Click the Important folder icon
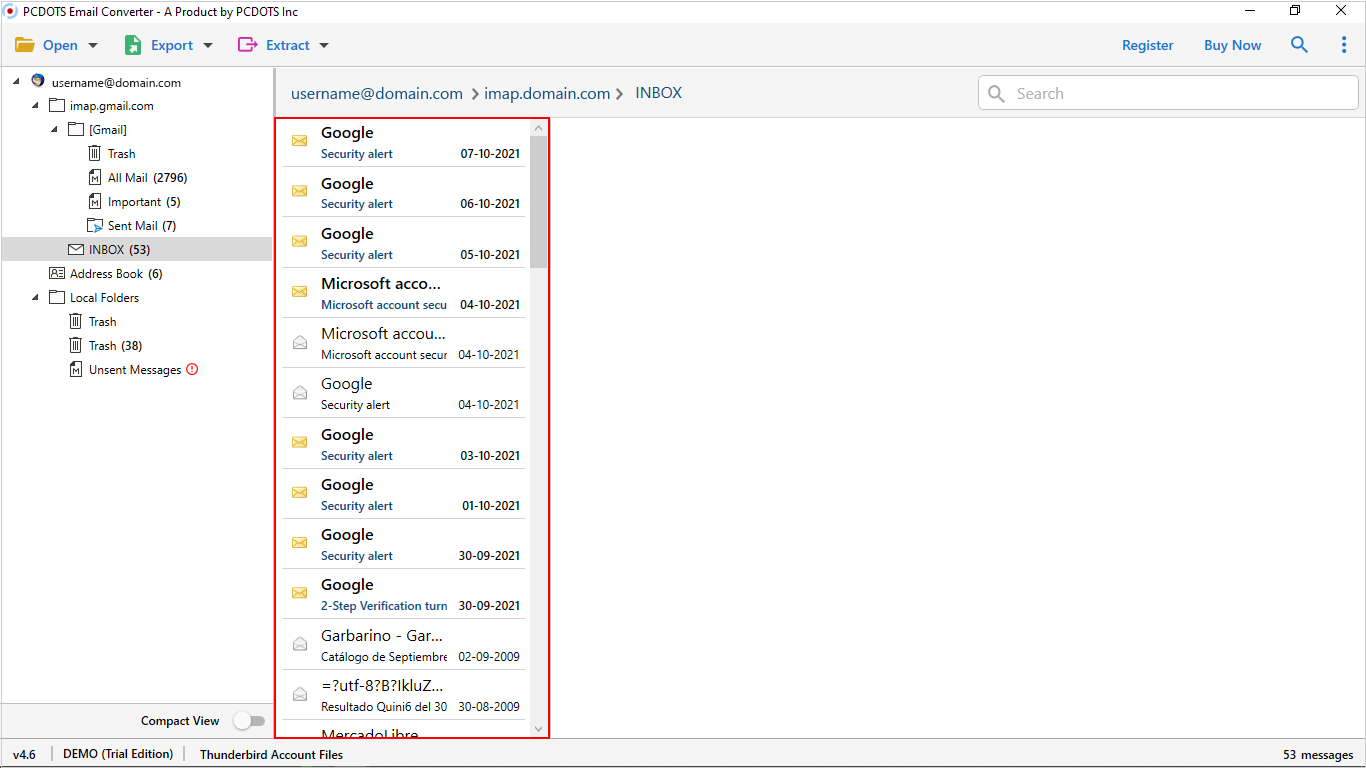Viewport: 1366px width, 768px height. (95, 201)
